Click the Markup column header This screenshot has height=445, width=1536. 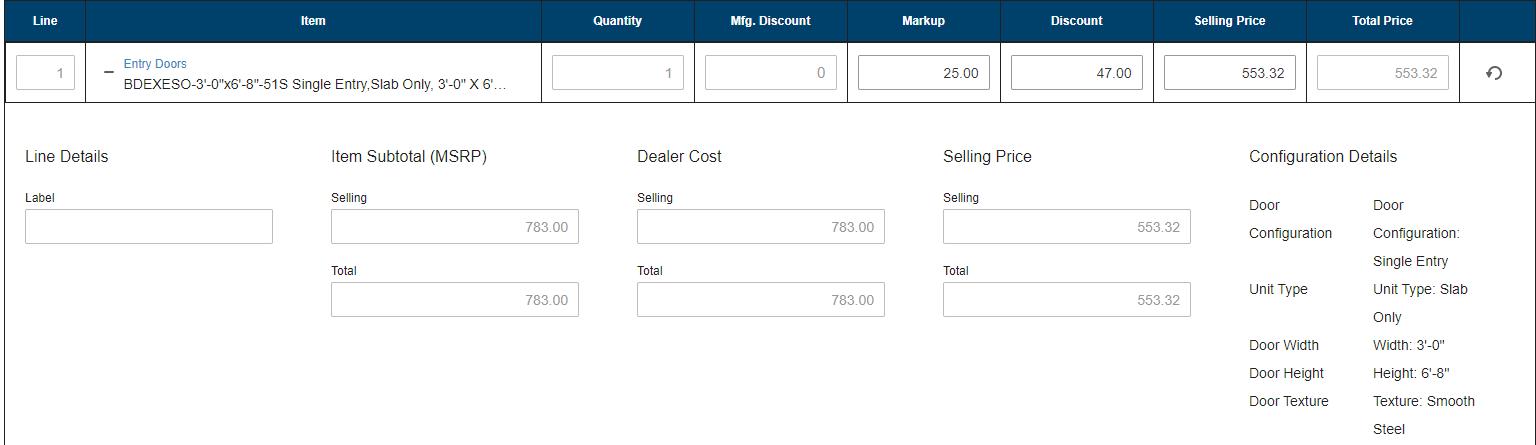pyautogui.click(x=923, y=21)
